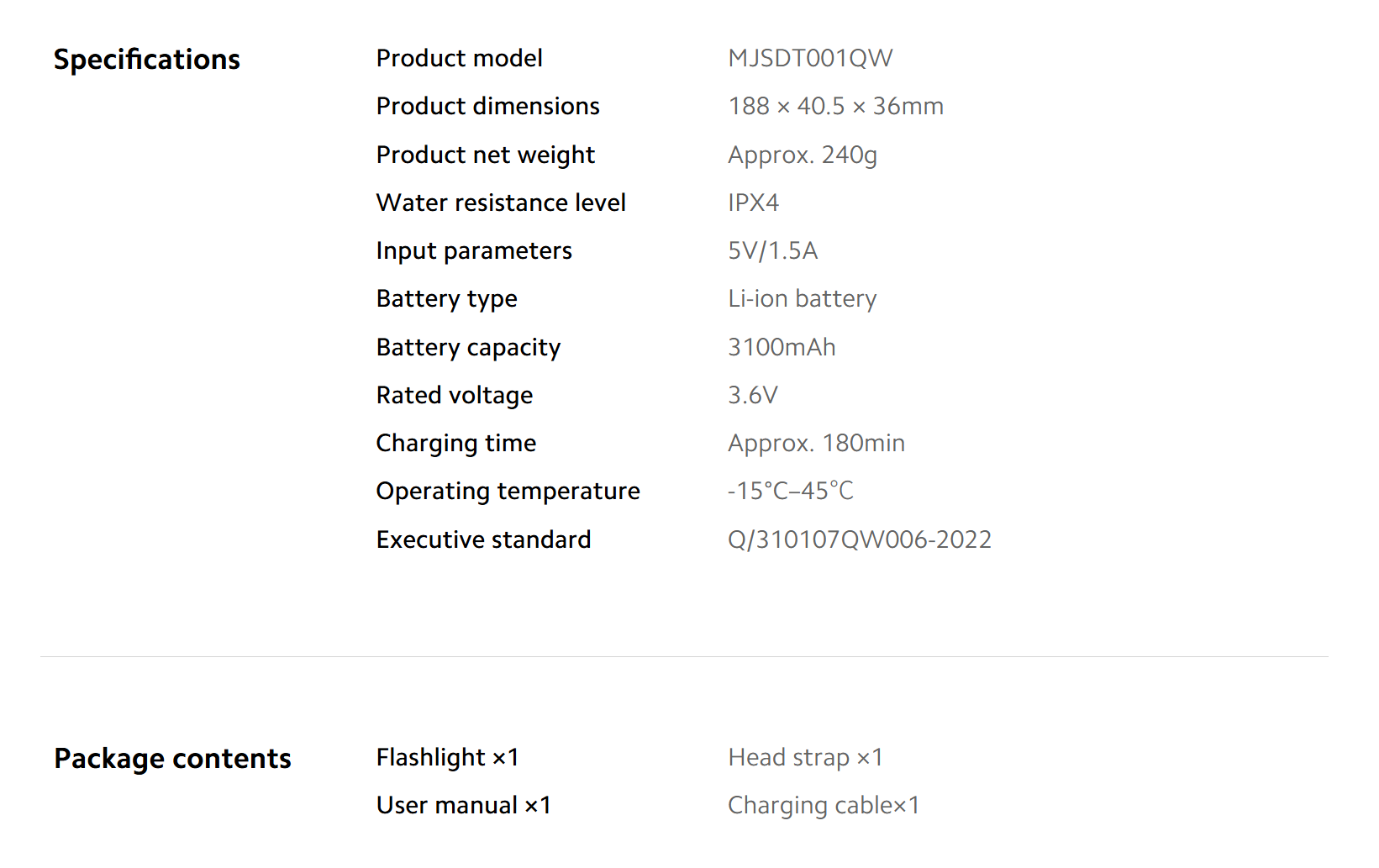This screenshot has width=1379, height=868.
Task: Click the -15°C–45°C temperature range
Action: click(790, 491)
